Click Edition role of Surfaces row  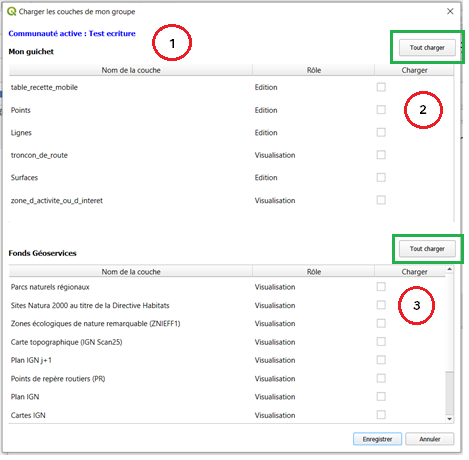point(266,178)
